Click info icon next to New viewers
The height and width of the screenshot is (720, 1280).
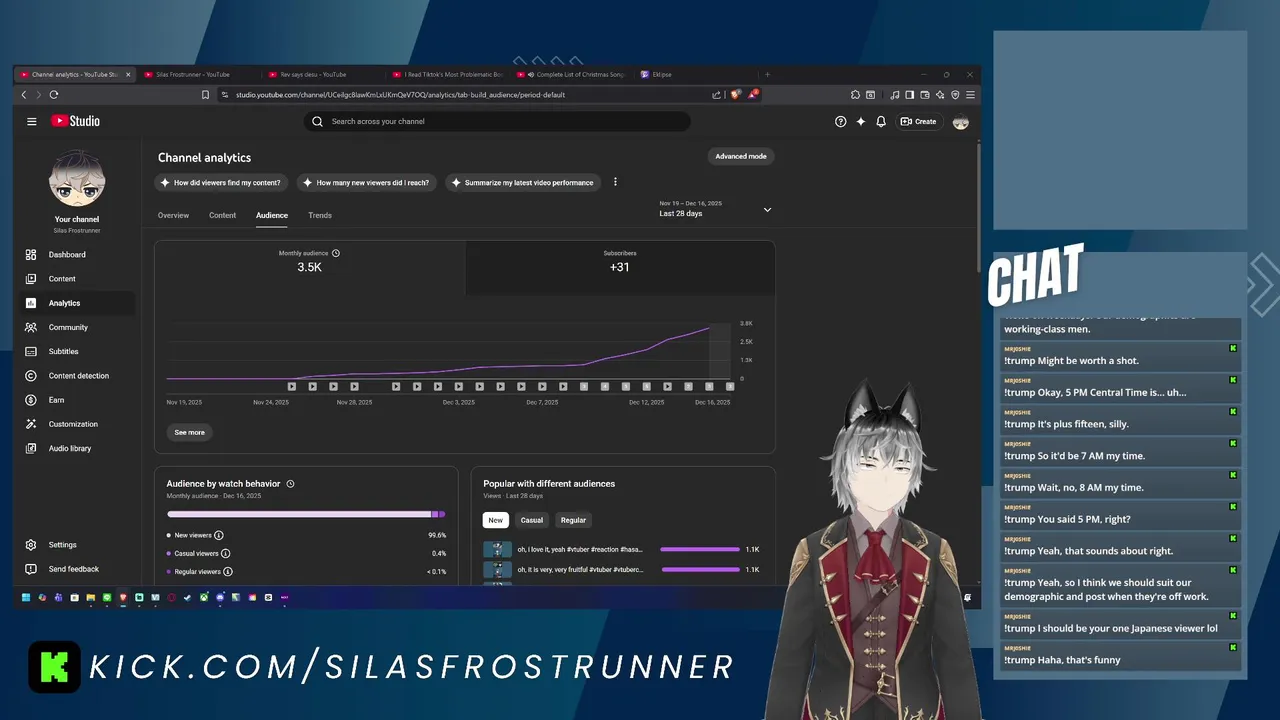click(219, 535)
